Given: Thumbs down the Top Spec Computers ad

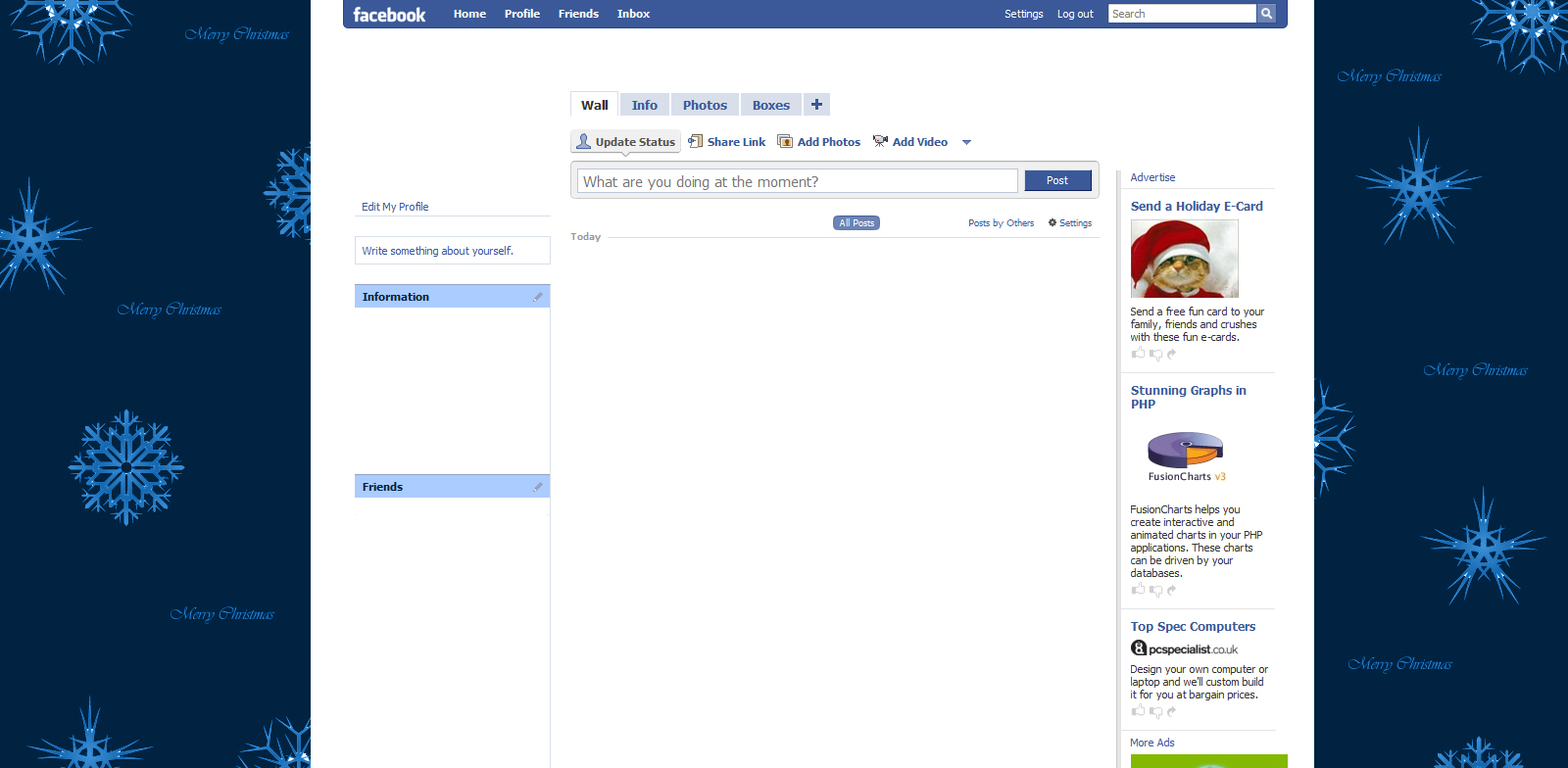Looking at the screenshot, I should 1155,712.
